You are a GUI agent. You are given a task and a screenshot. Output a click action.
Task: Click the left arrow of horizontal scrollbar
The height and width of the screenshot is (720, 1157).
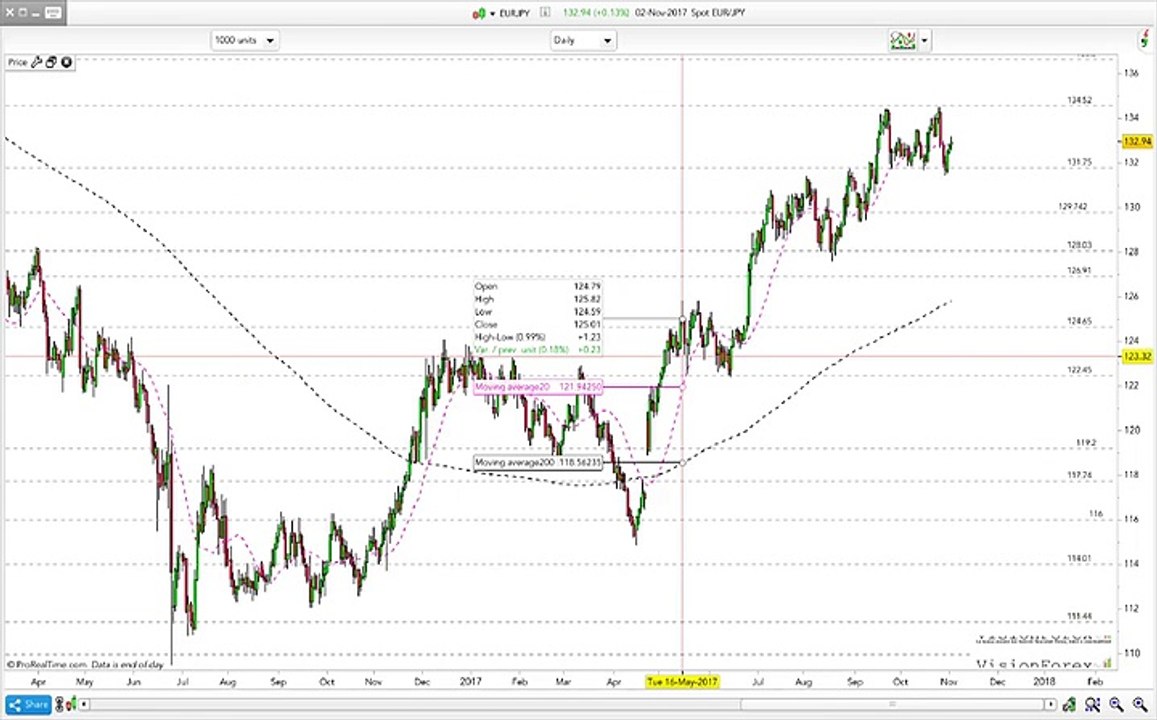coord(85,705)
